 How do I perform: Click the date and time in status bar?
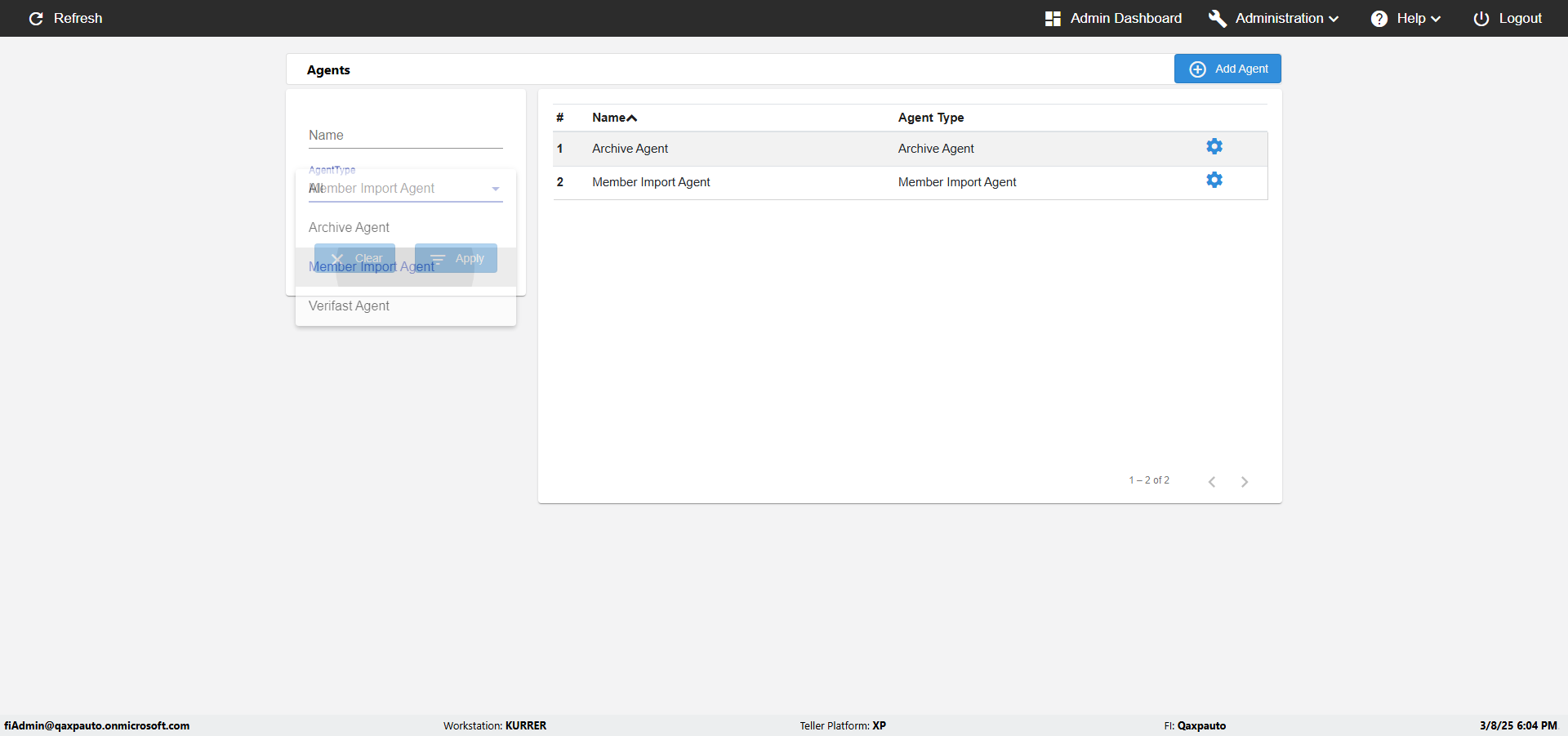click(1518, 725)
